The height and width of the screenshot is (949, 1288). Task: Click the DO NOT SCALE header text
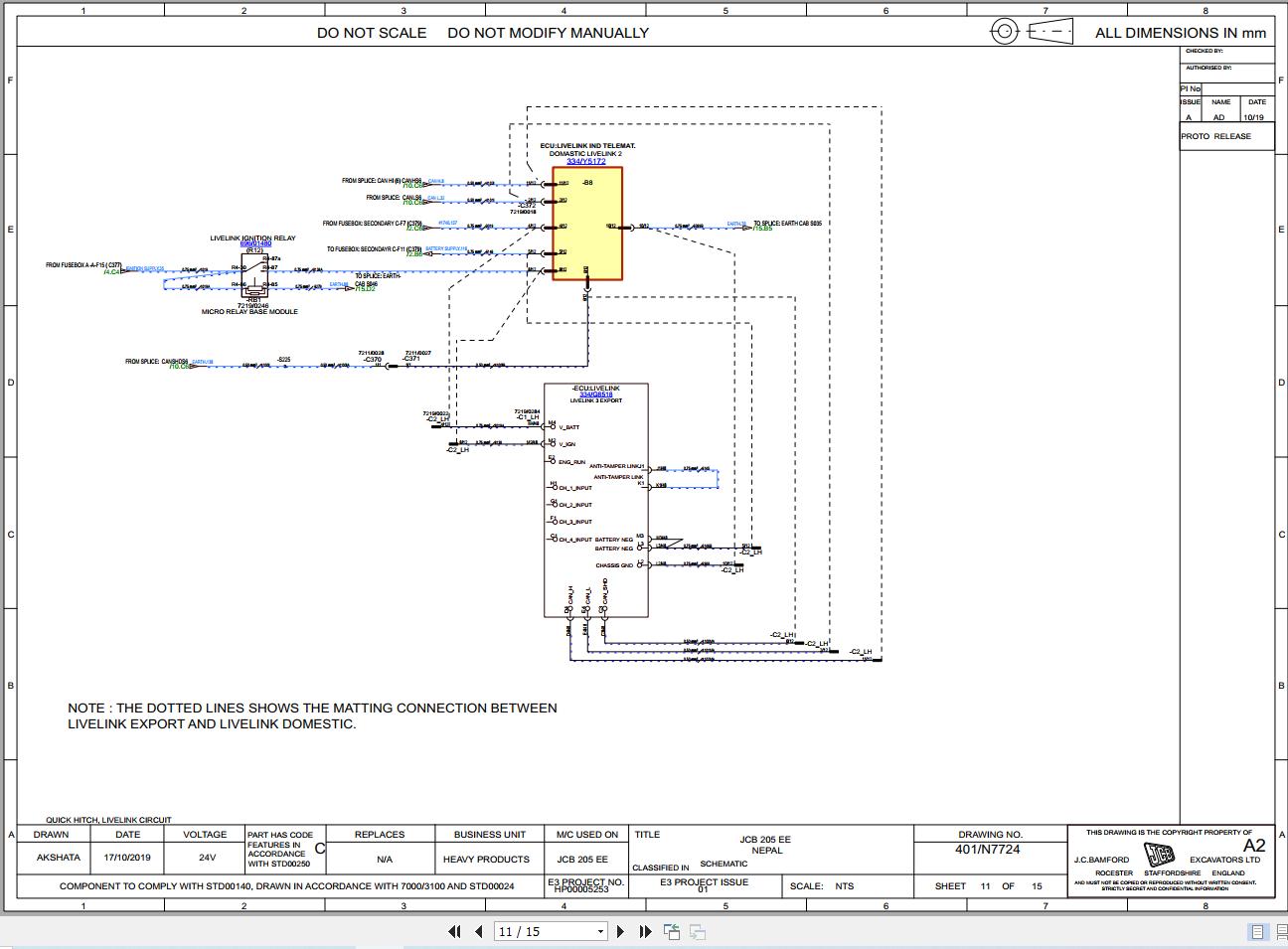click(372, 33)
